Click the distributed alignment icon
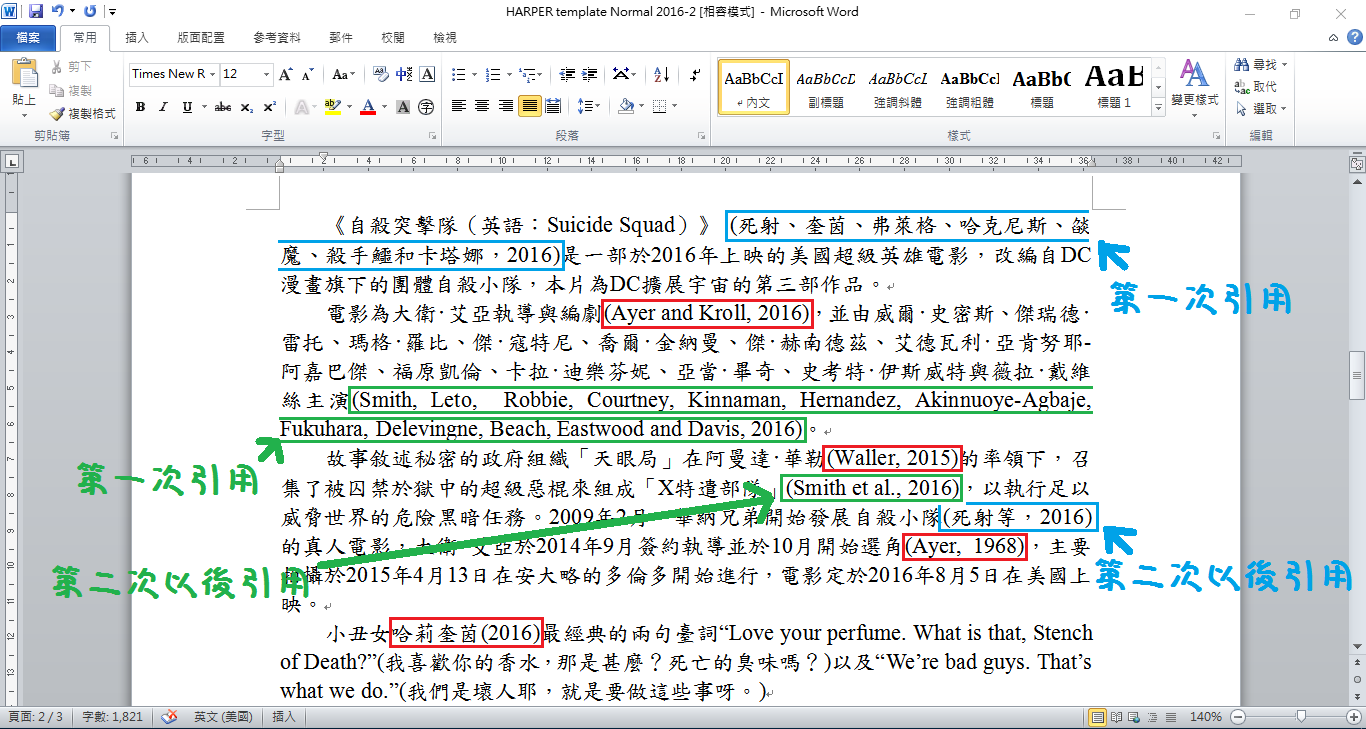The width and height of the screenshot is (1366, 729). tap(553, 106)
